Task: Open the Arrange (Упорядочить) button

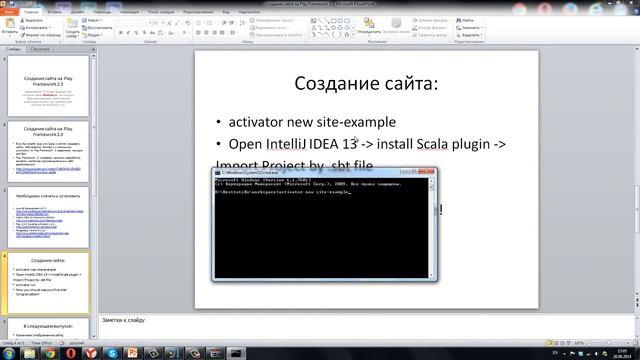Action: tap(369, 26)
